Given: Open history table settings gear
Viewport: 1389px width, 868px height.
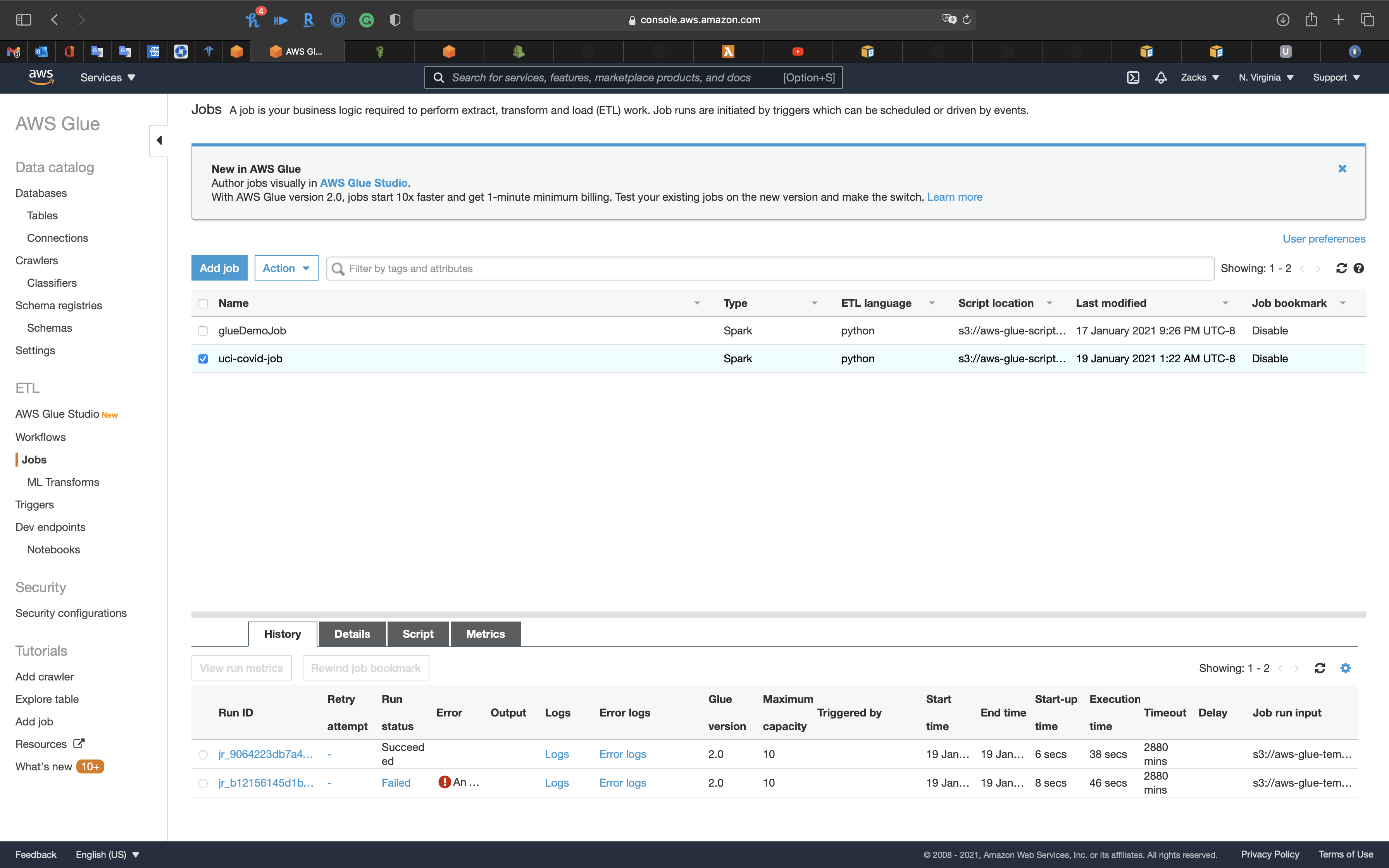Looking at the screenshot, I should point(1345,668).
